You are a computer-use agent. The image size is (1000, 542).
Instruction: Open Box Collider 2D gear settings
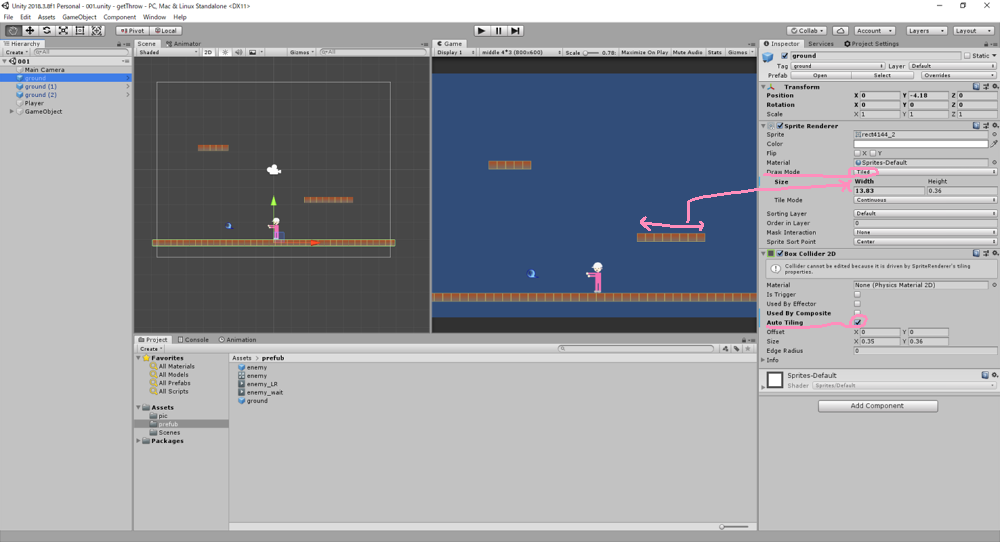pyautogui.click(x=994, y=253)
